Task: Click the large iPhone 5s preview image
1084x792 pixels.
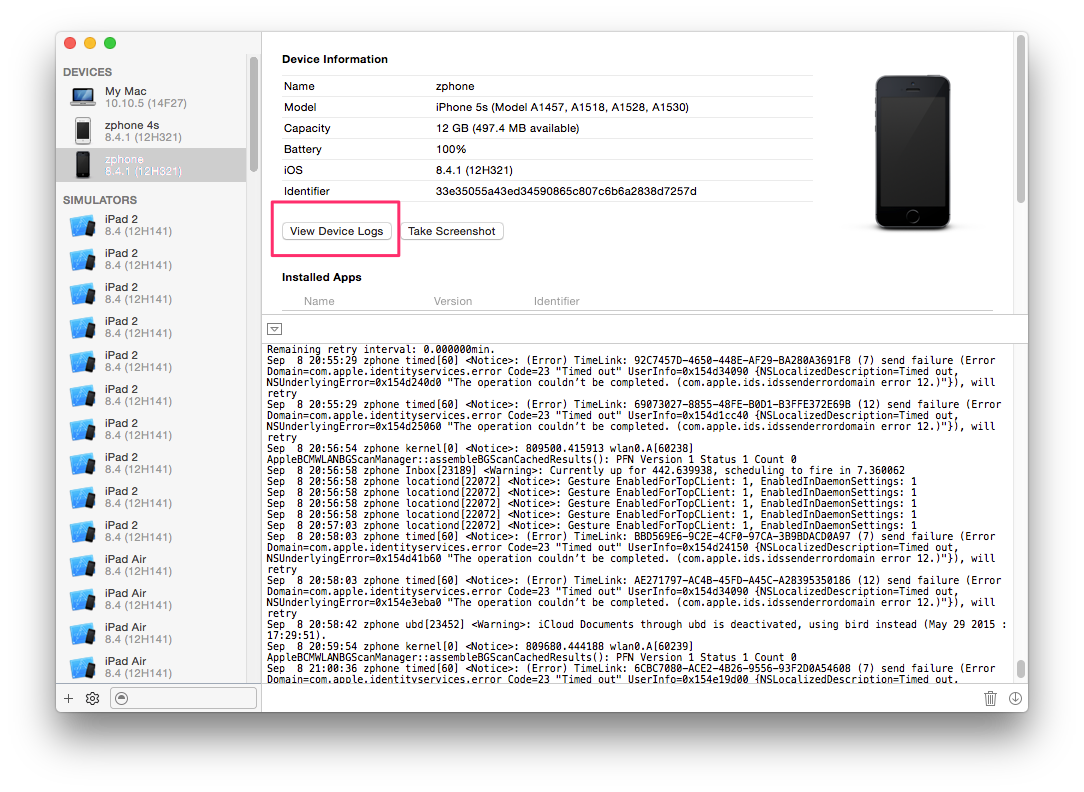Action: [913, 153]
